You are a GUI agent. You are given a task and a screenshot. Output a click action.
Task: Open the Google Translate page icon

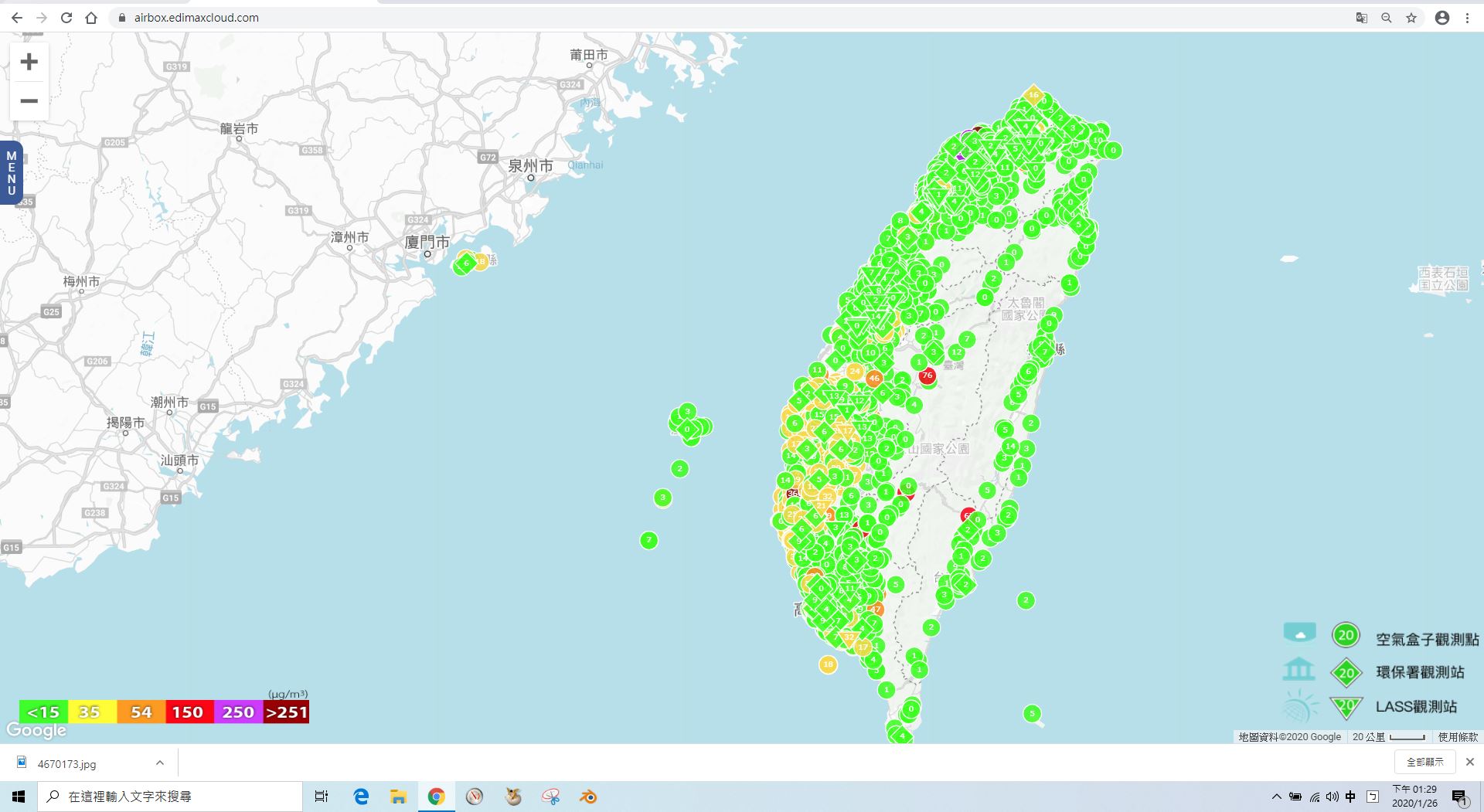tap(1362, 18)
